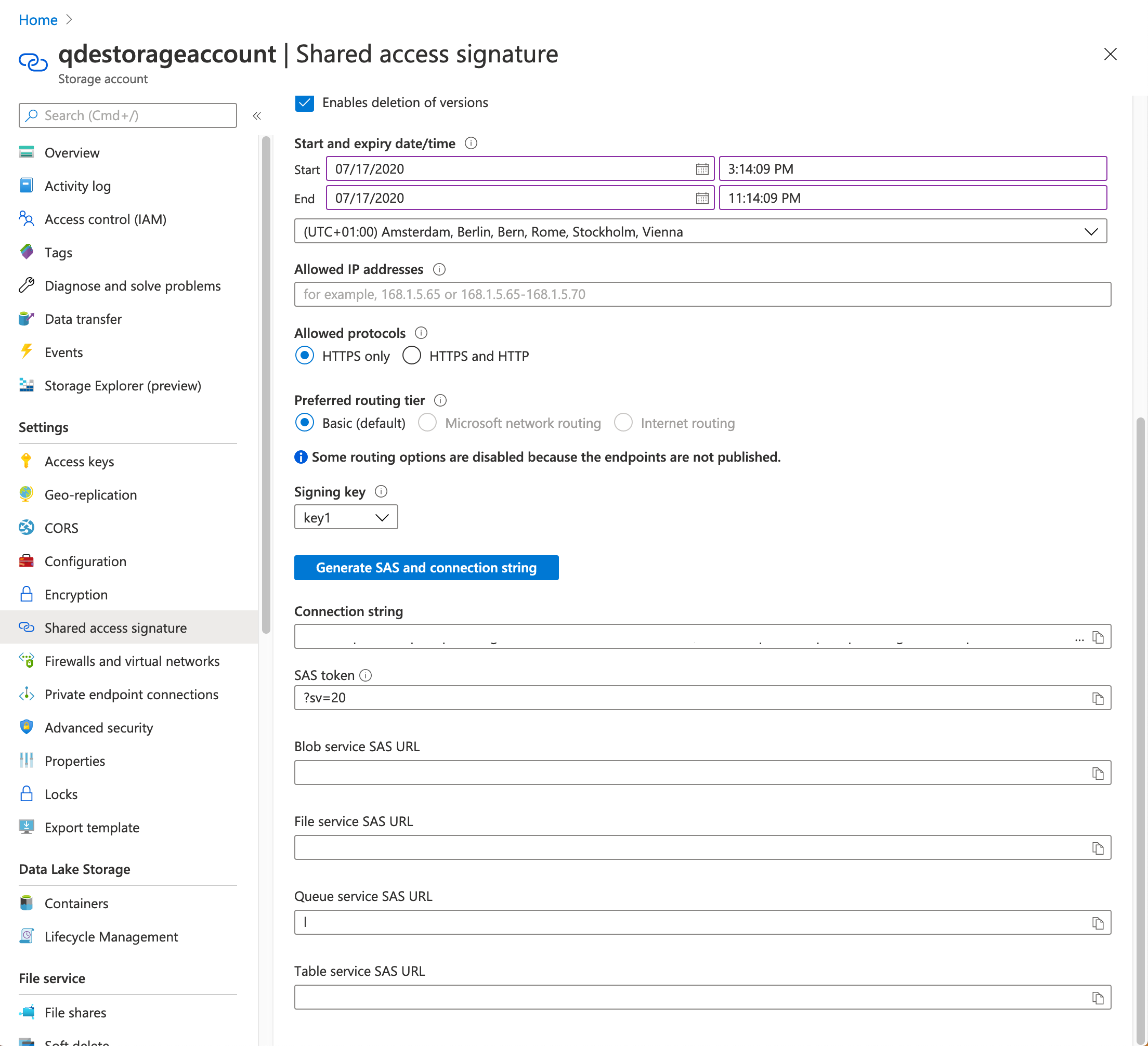Viewport: 1148px width, 1046px height.
Task: Select Microsoft network routing option
Action: pyautogui.click(x=427, y=423)
